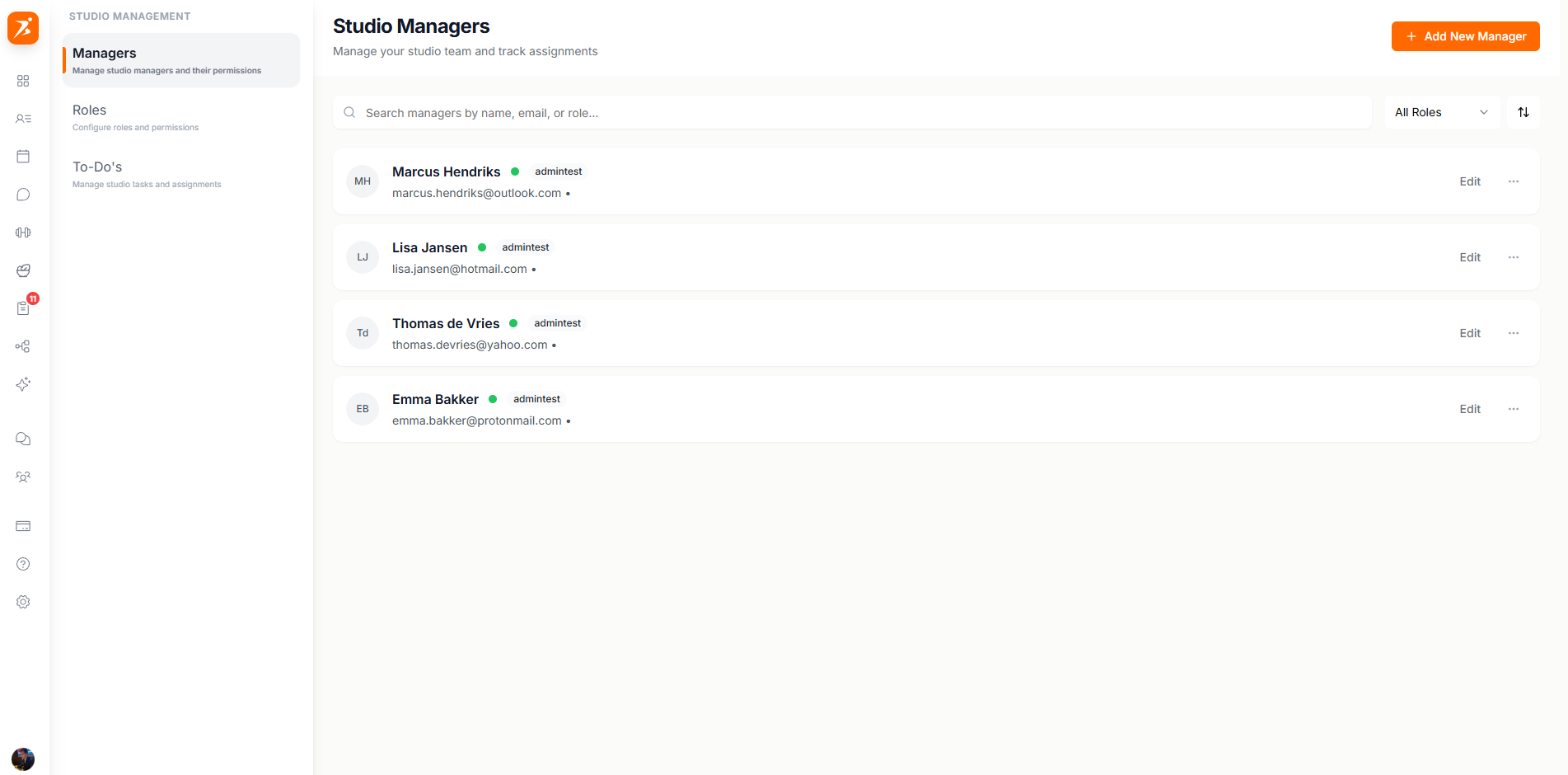Open the calendar icon in sidebar

click(23, 156)
